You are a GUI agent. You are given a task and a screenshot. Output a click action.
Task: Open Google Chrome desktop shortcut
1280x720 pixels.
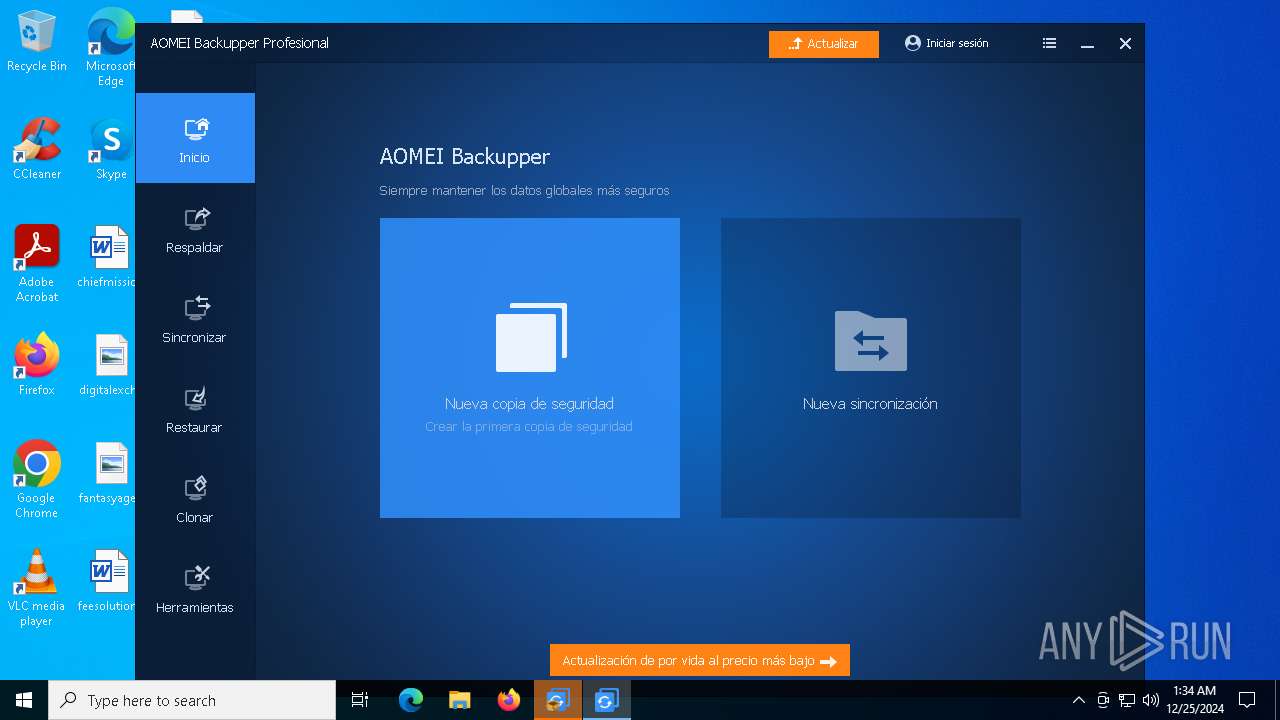click(x=37, y=479)
